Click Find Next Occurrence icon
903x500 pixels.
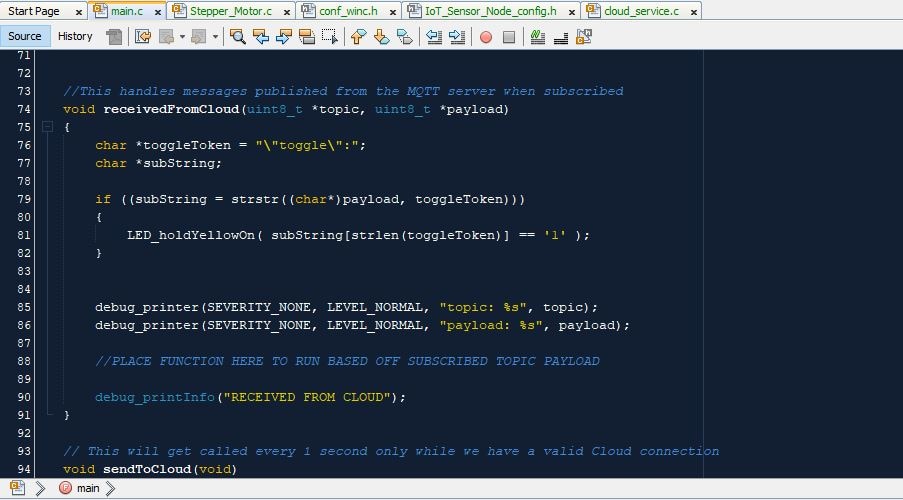point(283,37)
